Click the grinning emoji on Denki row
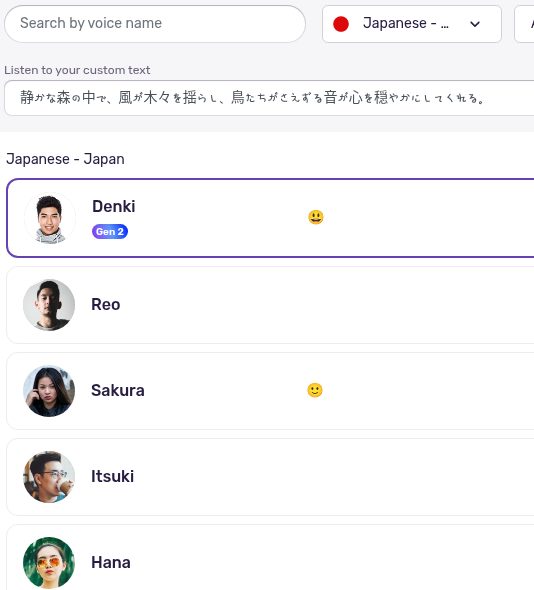534x590 pixels. (x=316, y=217)
